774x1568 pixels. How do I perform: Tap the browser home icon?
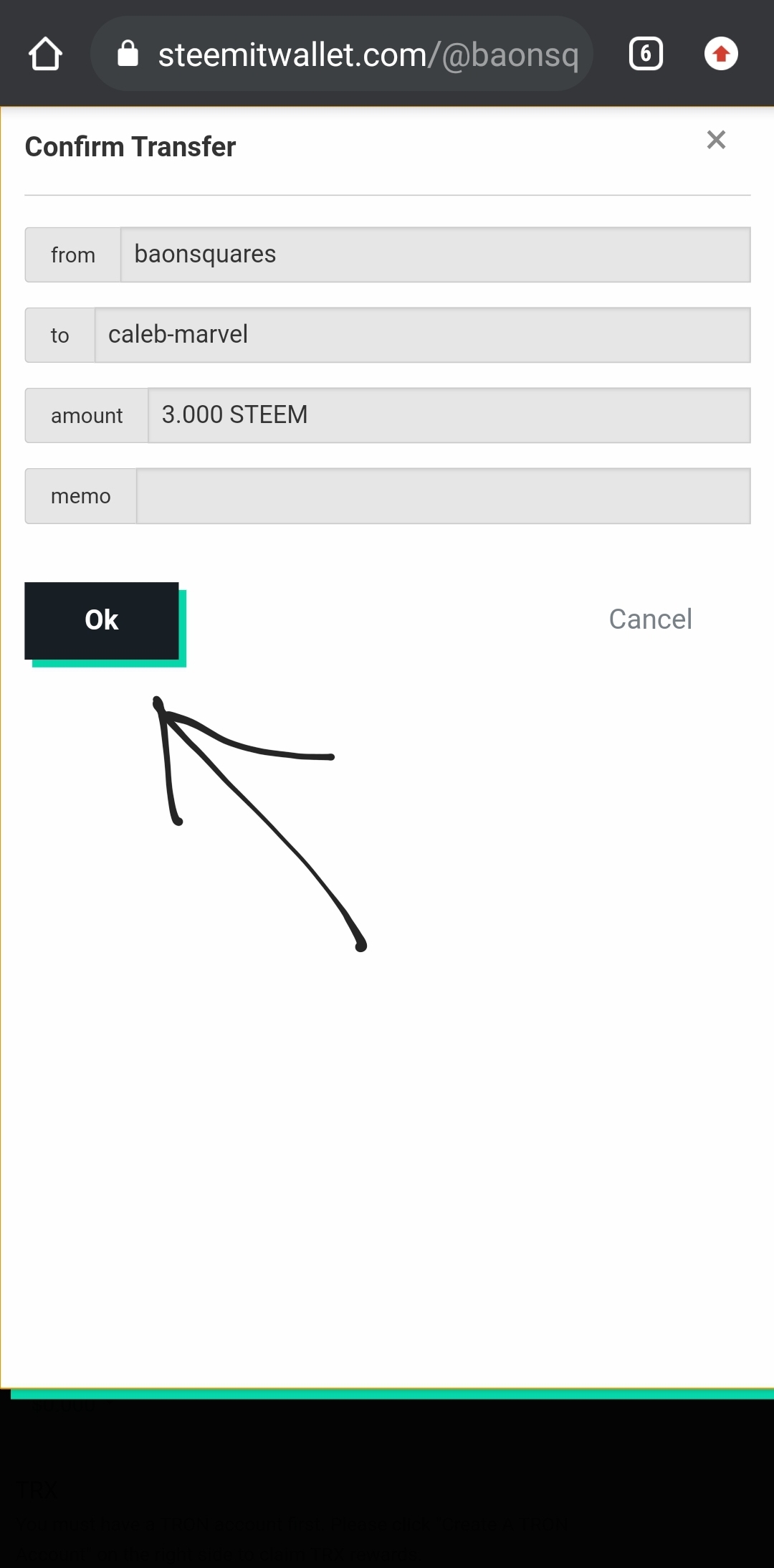click(45, 54)
